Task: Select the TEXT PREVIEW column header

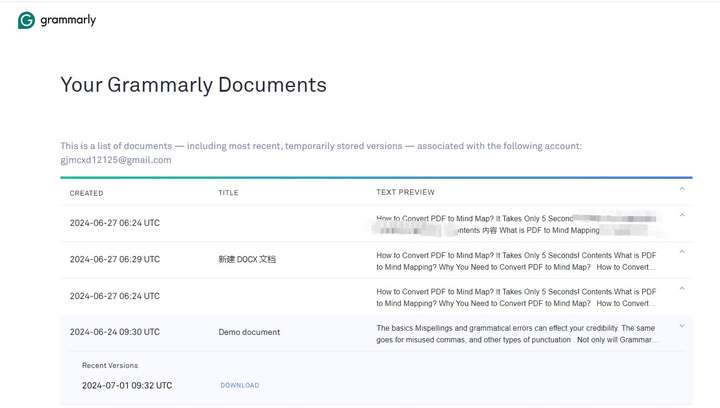Action: [405, 192]
